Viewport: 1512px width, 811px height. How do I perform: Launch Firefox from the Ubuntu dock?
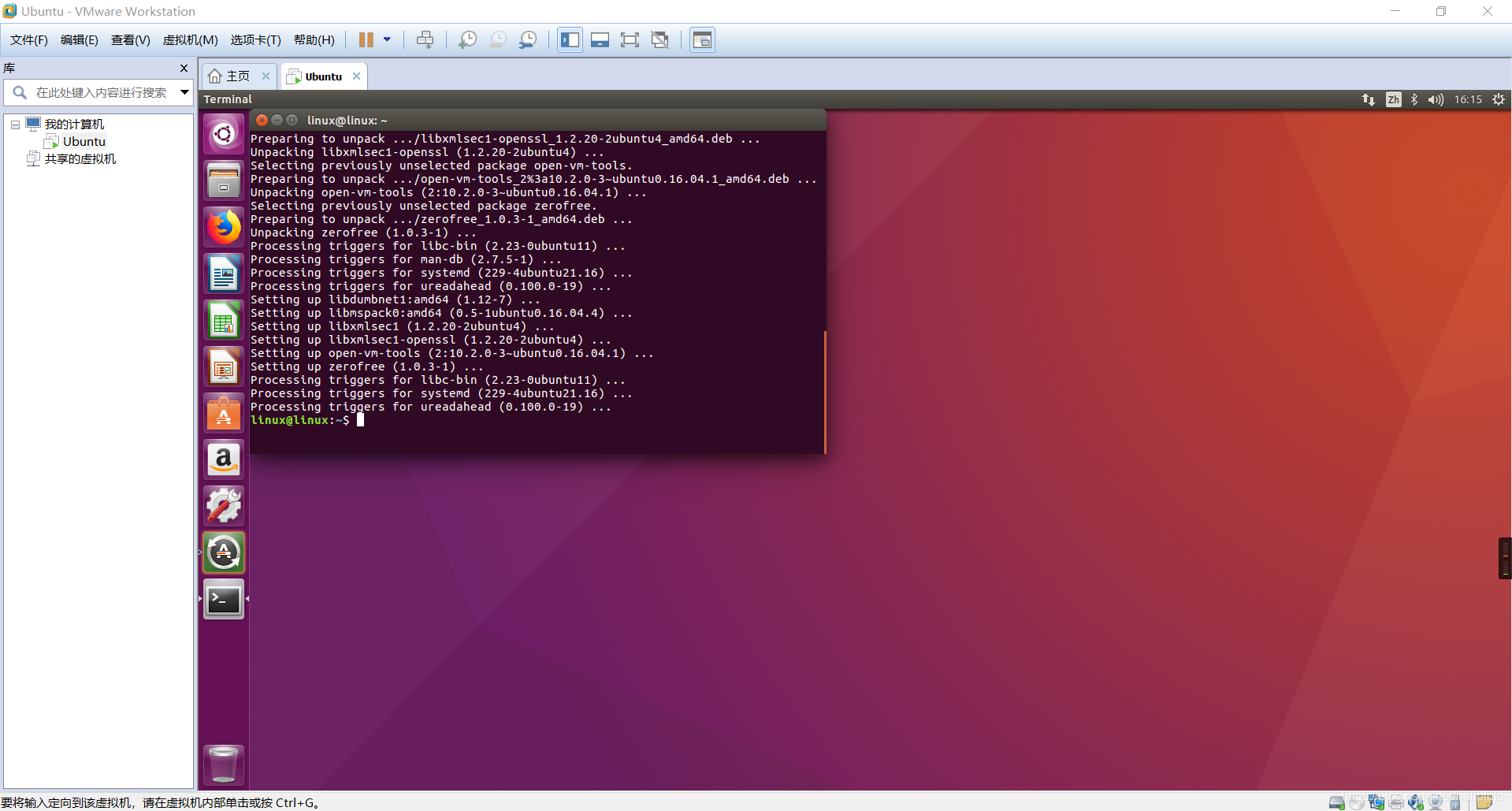tap(223, 227)
